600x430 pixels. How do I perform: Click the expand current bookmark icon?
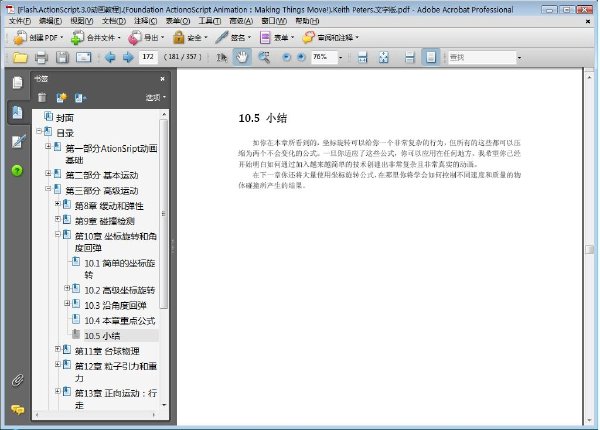(80, 98)
